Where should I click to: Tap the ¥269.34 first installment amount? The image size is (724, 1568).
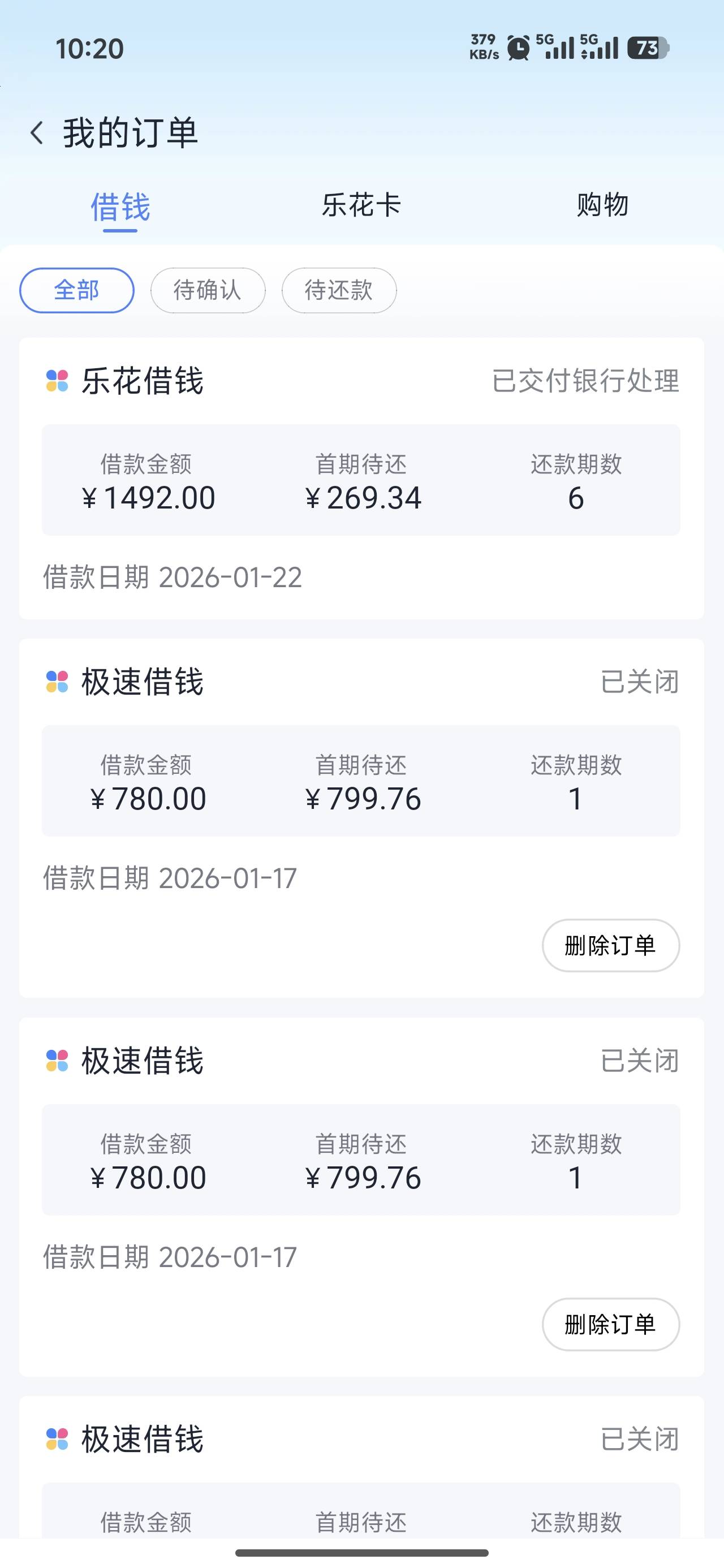(363, 498)
